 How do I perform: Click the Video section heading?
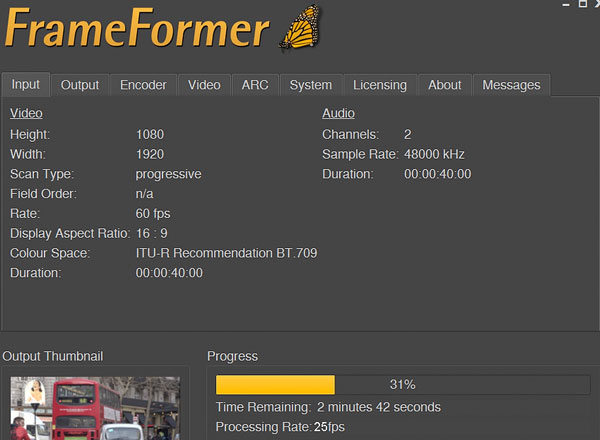(26, 113)
